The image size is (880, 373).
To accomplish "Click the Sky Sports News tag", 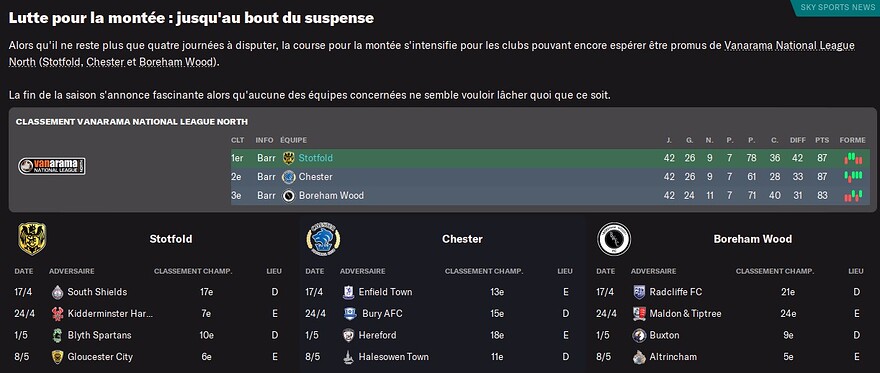I will 836,7.
